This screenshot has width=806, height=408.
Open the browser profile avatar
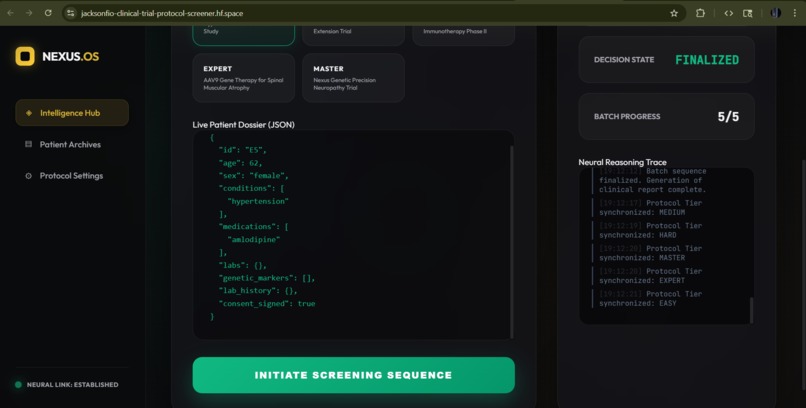pos(775,13)
